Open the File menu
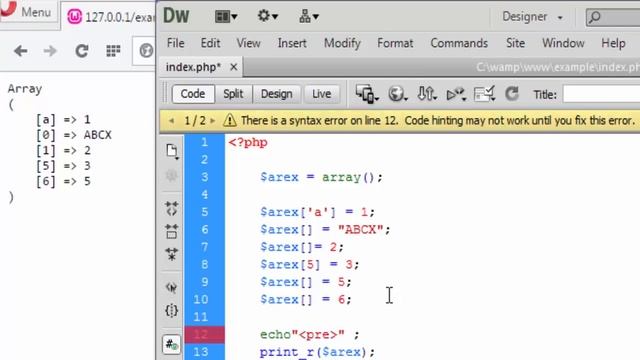The height and width of the screenshot is (360, 640). [x=176, y=43]
